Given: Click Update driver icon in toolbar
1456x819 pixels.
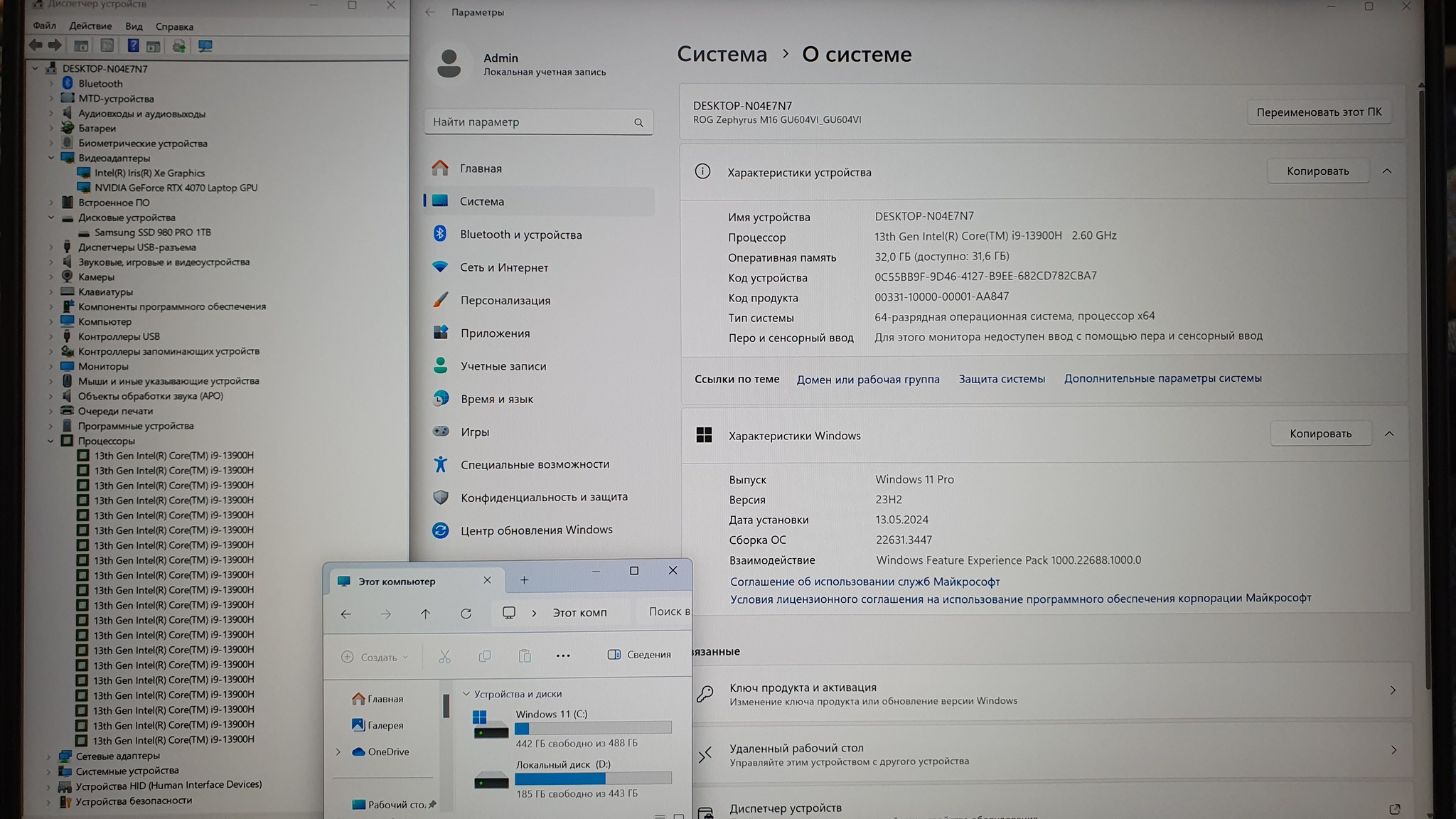Looking at the screenshot, I should click(x=179, y=46).
